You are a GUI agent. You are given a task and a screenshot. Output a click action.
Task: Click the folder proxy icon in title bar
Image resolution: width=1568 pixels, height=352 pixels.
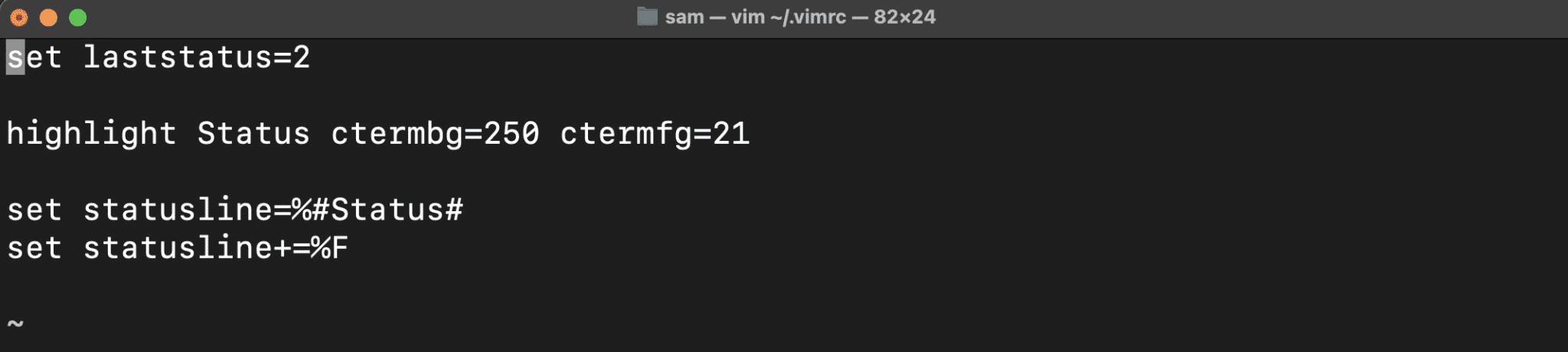click(x=647, y=17)
